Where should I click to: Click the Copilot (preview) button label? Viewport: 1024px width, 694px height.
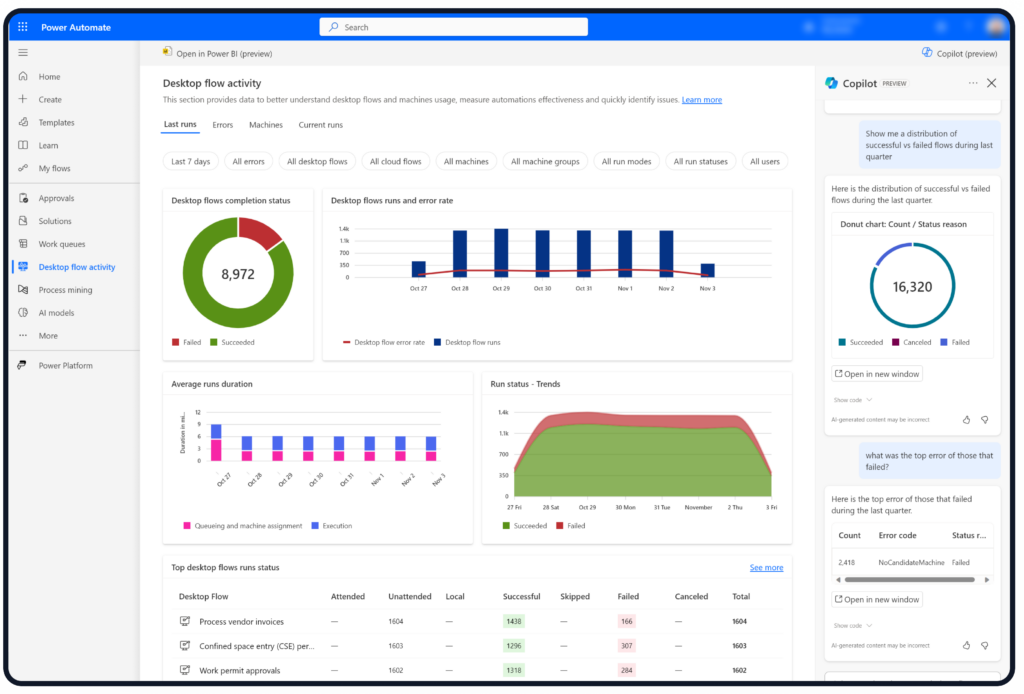[x=967, y=54]
